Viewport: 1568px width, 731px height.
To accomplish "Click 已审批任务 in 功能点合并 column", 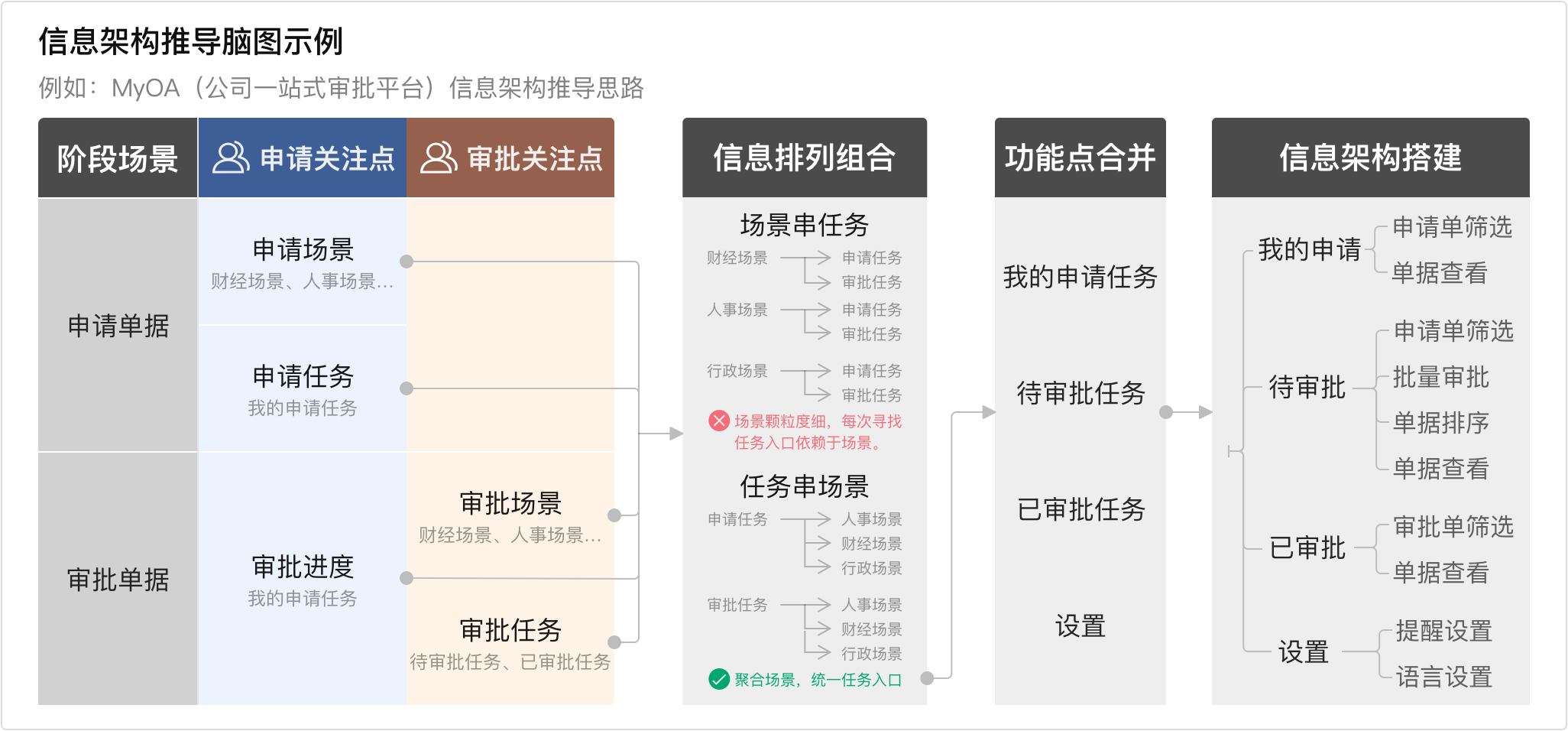I will point(1080,509).
